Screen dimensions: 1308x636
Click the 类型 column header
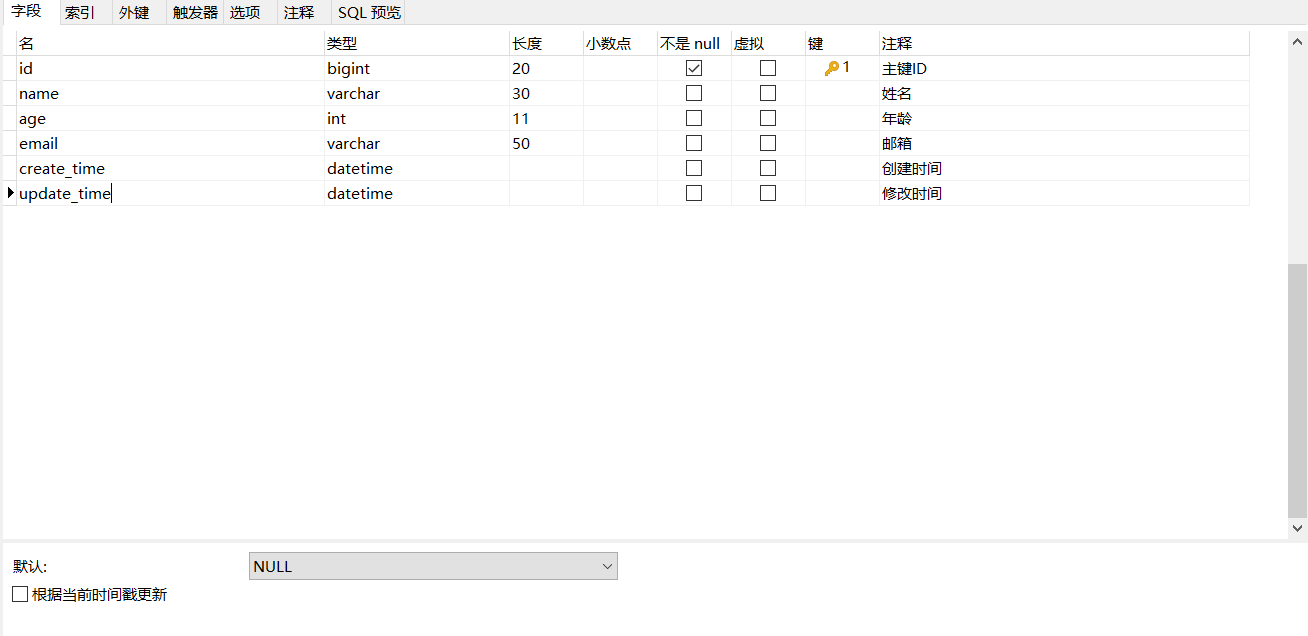417,43
